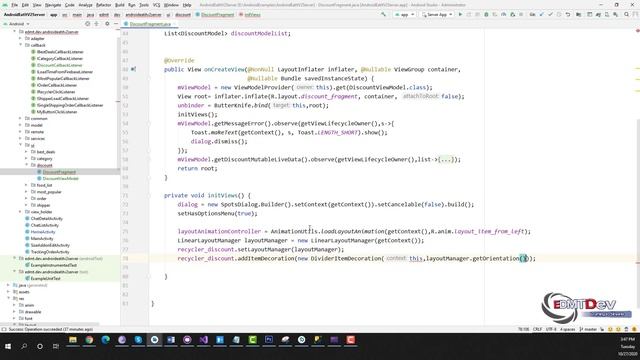Click the initViews breadcrumb
Viewport: 640px width, 360px height.
pos(250,15)
